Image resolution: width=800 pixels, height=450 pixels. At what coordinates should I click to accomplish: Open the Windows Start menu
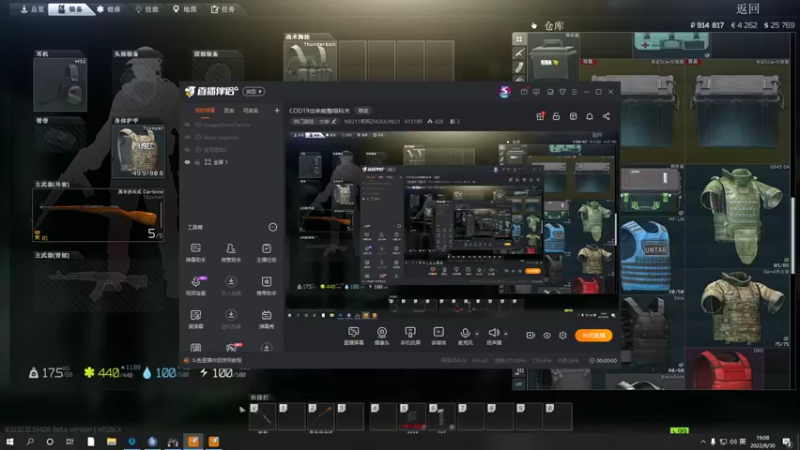[9, 441]
